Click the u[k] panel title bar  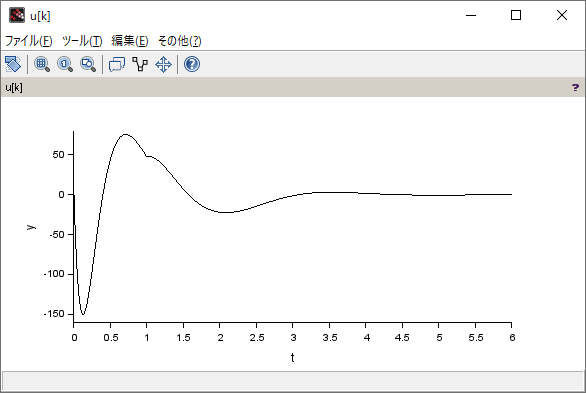click(x=293, y=87)
